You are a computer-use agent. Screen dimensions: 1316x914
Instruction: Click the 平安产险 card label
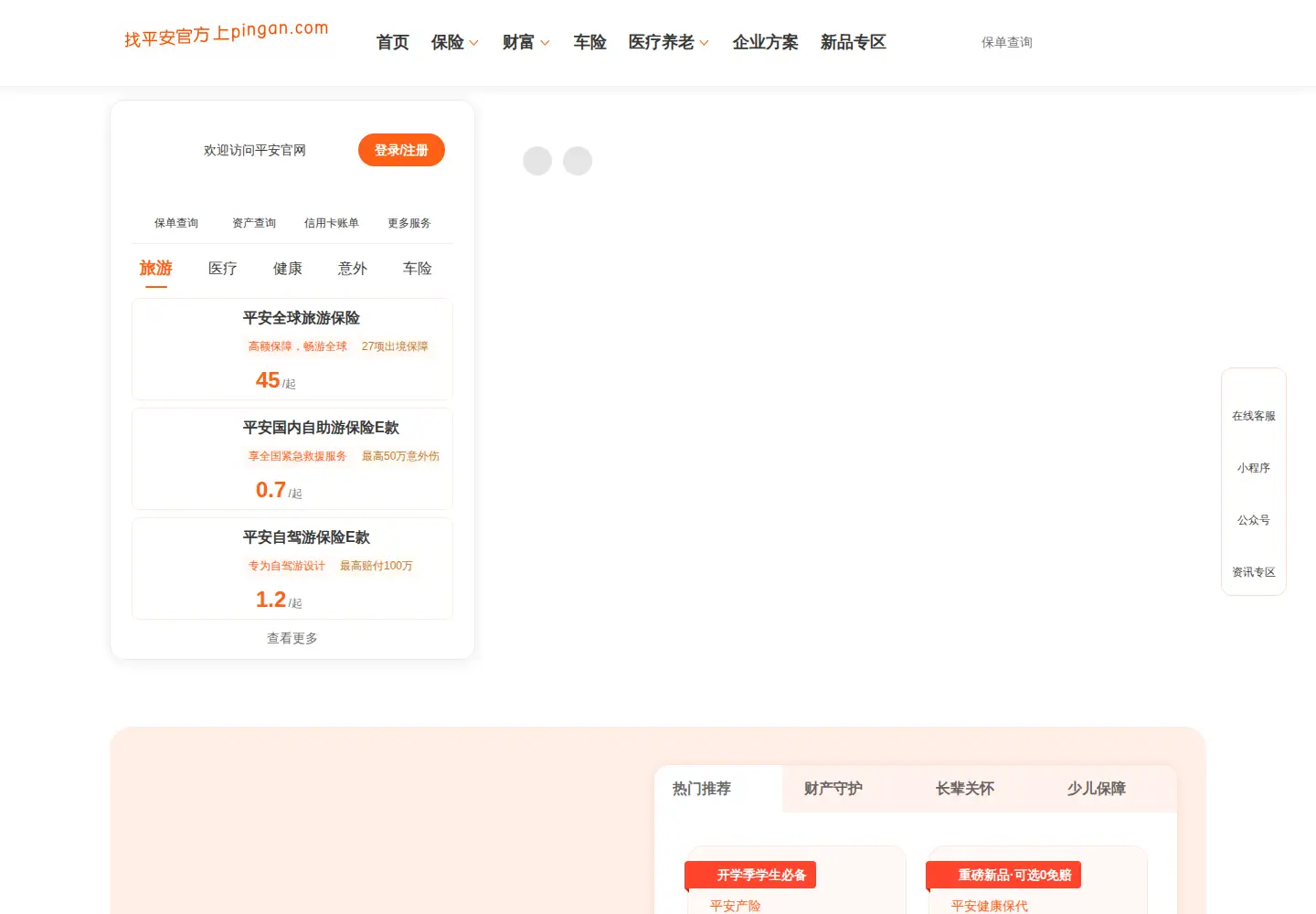pos(736,906)
